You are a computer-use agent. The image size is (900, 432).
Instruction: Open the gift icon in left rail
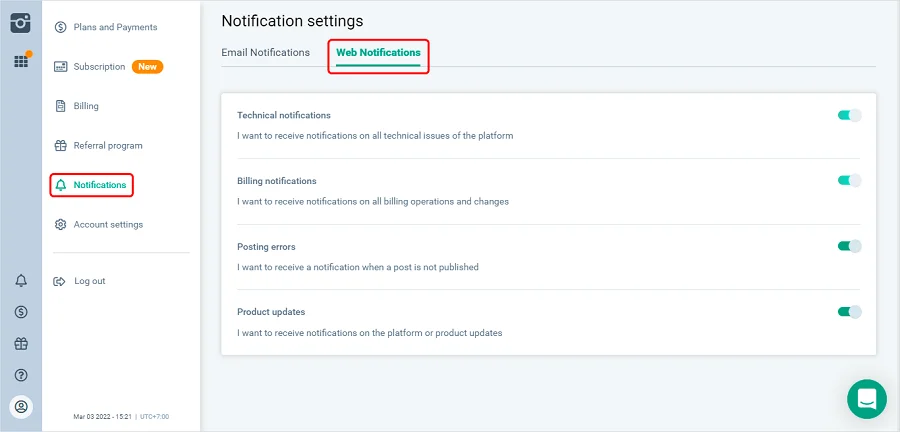click(x=21, y=343)
